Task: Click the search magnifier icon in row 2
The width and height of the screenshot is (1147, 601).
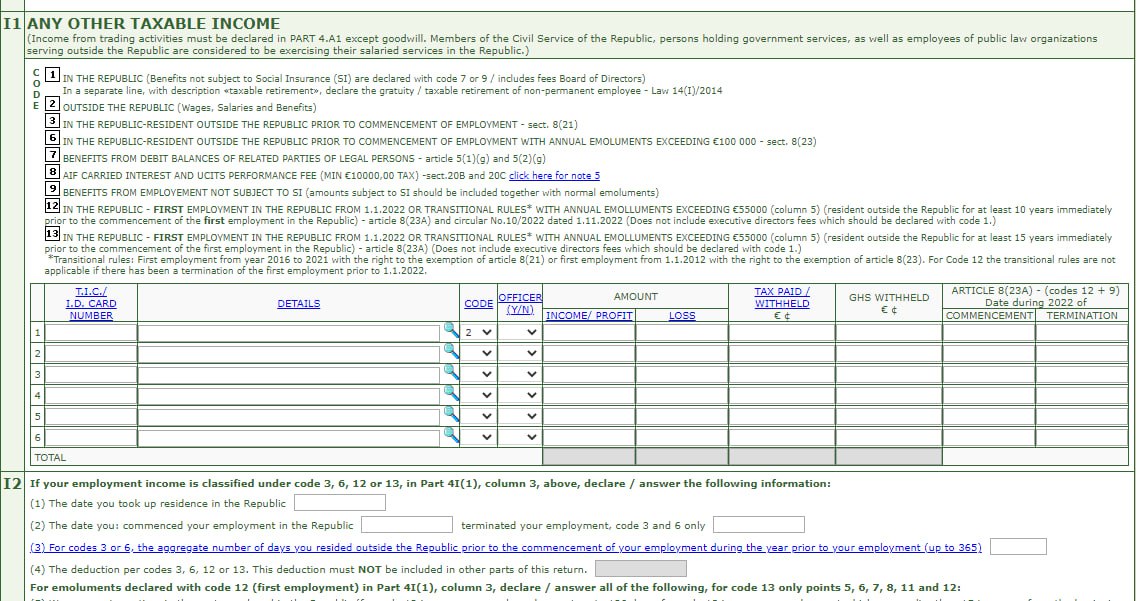Action: [450, 353]
